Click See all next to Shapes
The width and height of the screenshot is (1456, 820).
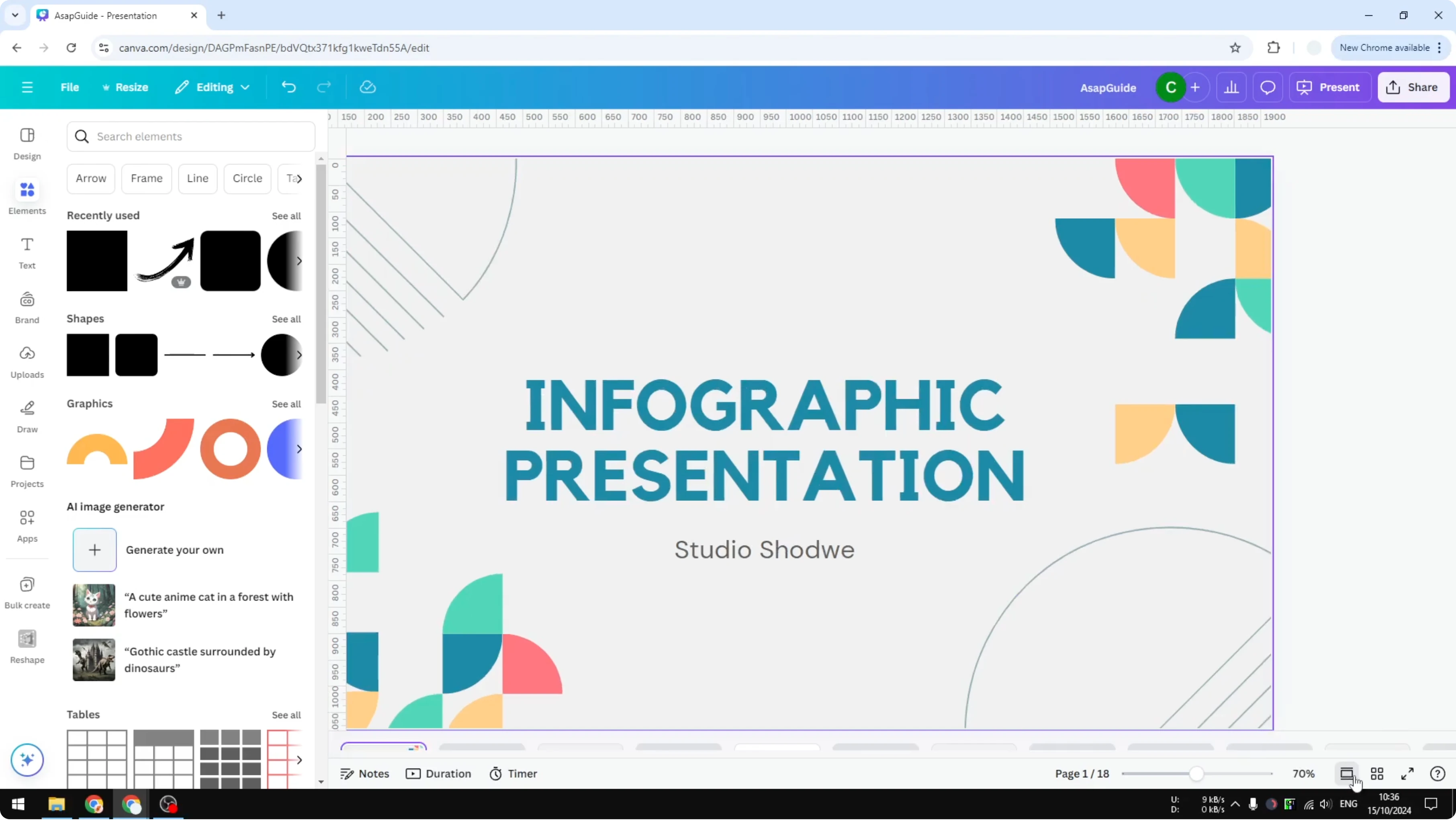pyautogui.click(x=286, y=319)
